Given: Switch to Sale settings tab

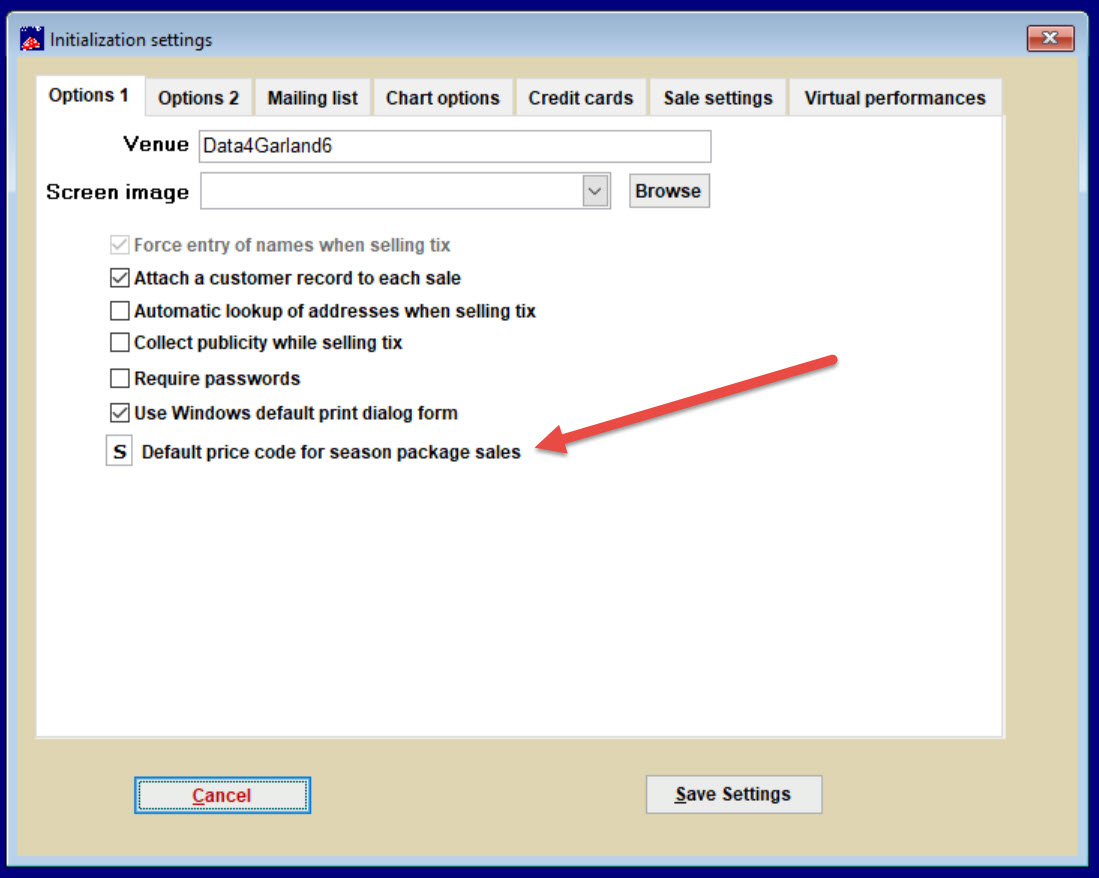Looking at the screenshot, I should pyautogui.click(x=718, y=97).
